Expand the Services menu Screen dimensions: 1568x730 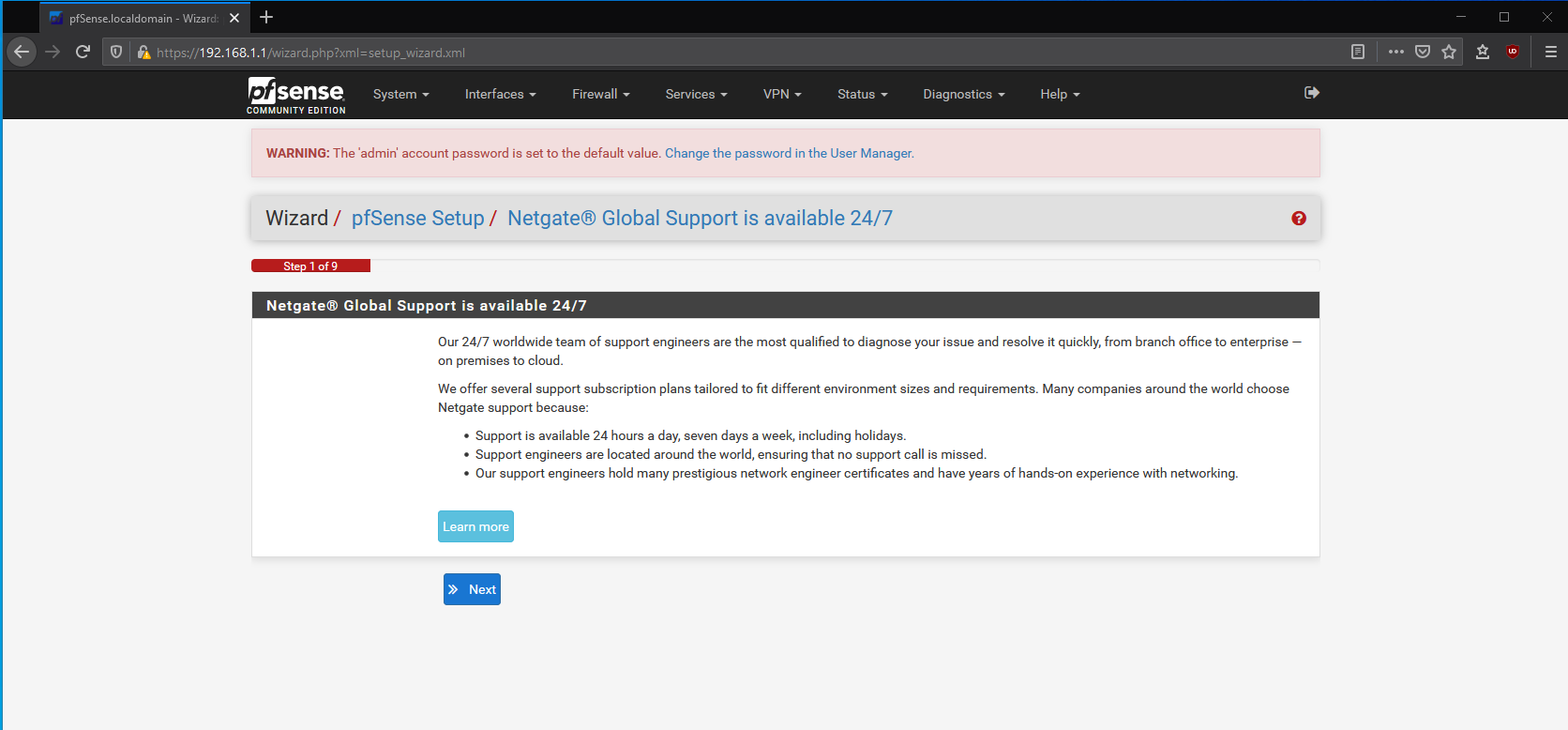(696, 94)
